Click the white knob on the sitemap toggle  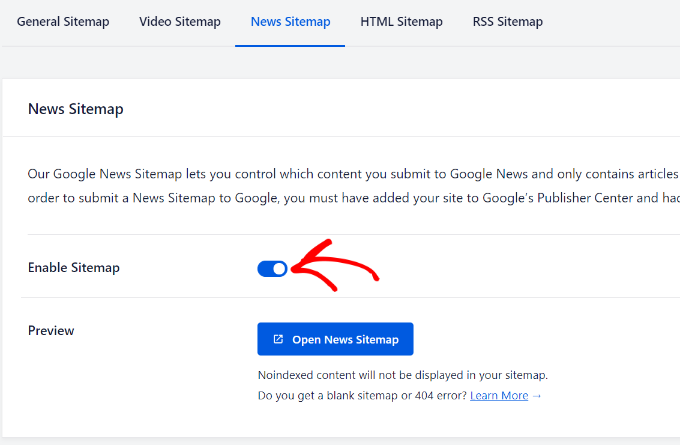[280, 268]
